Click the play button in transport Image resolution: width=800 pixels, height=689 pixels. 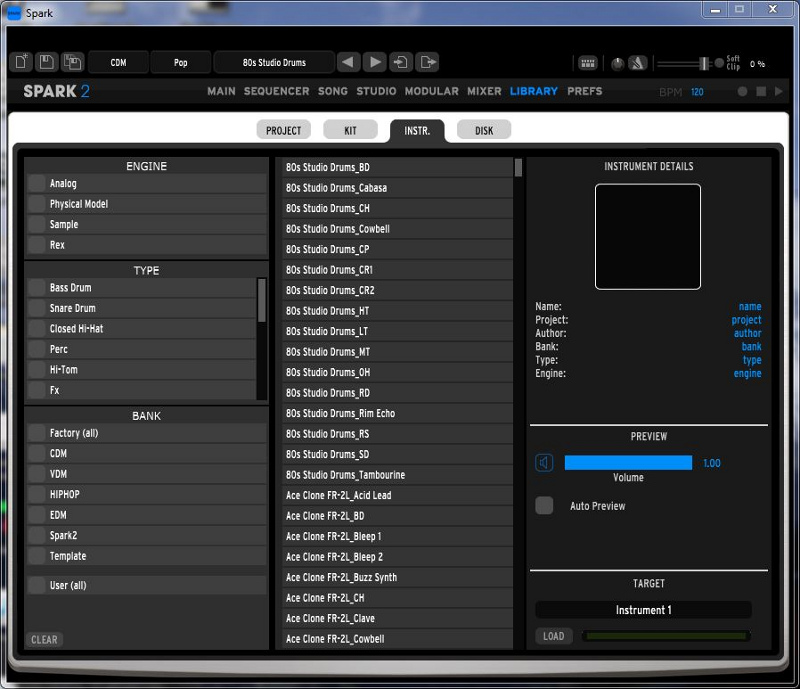click(779, 91)
